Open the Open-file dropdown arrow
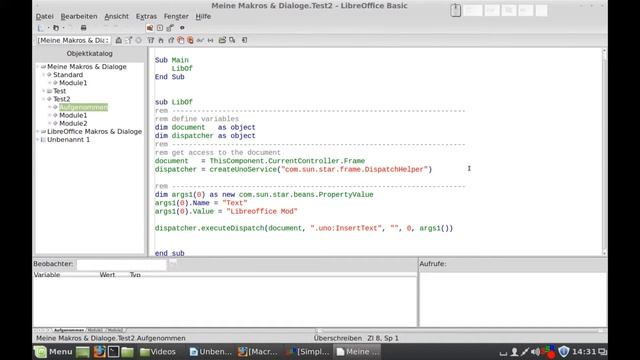 click(63, 28)
